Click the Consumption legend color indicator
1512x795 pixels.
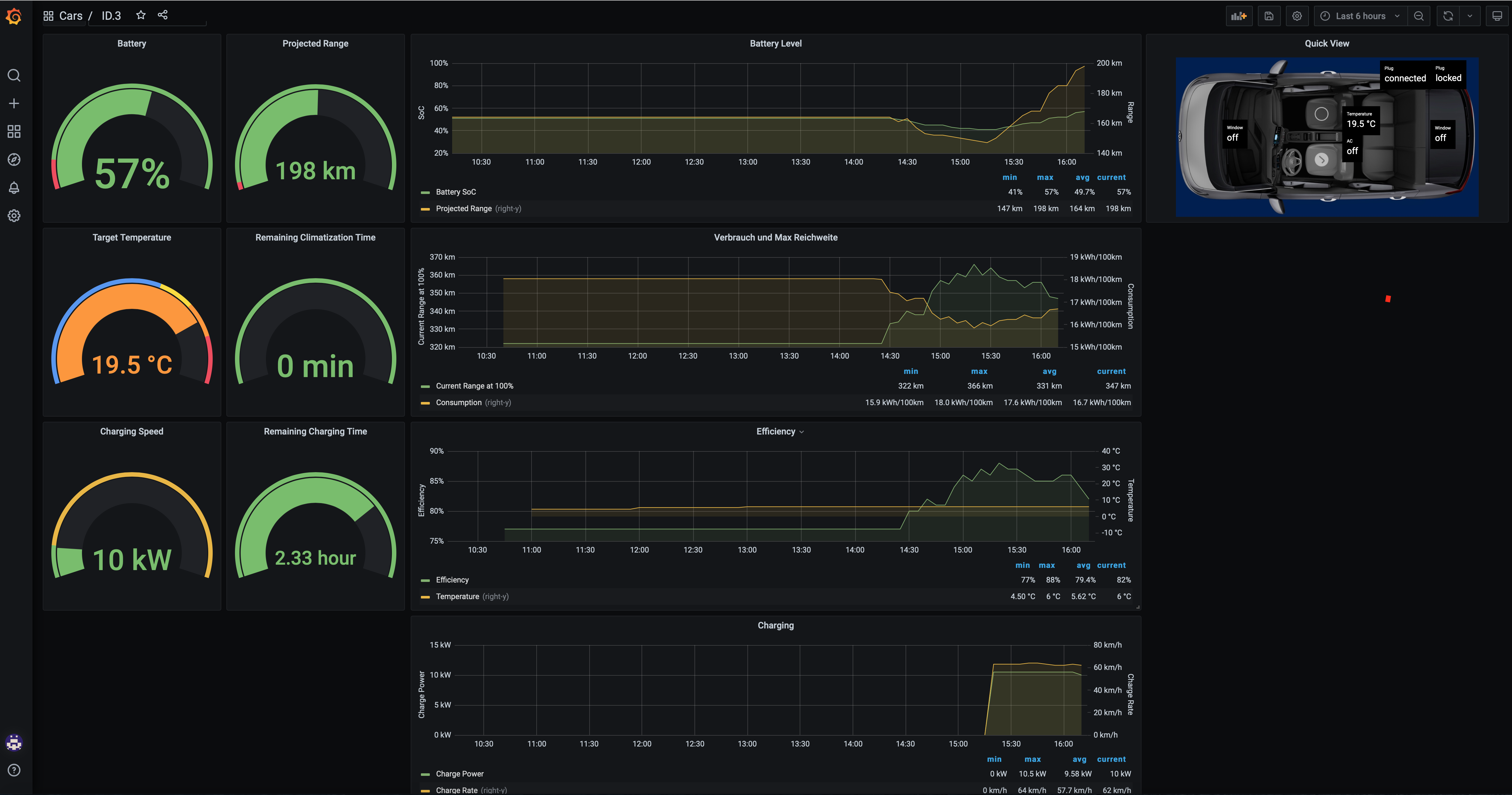426,403
